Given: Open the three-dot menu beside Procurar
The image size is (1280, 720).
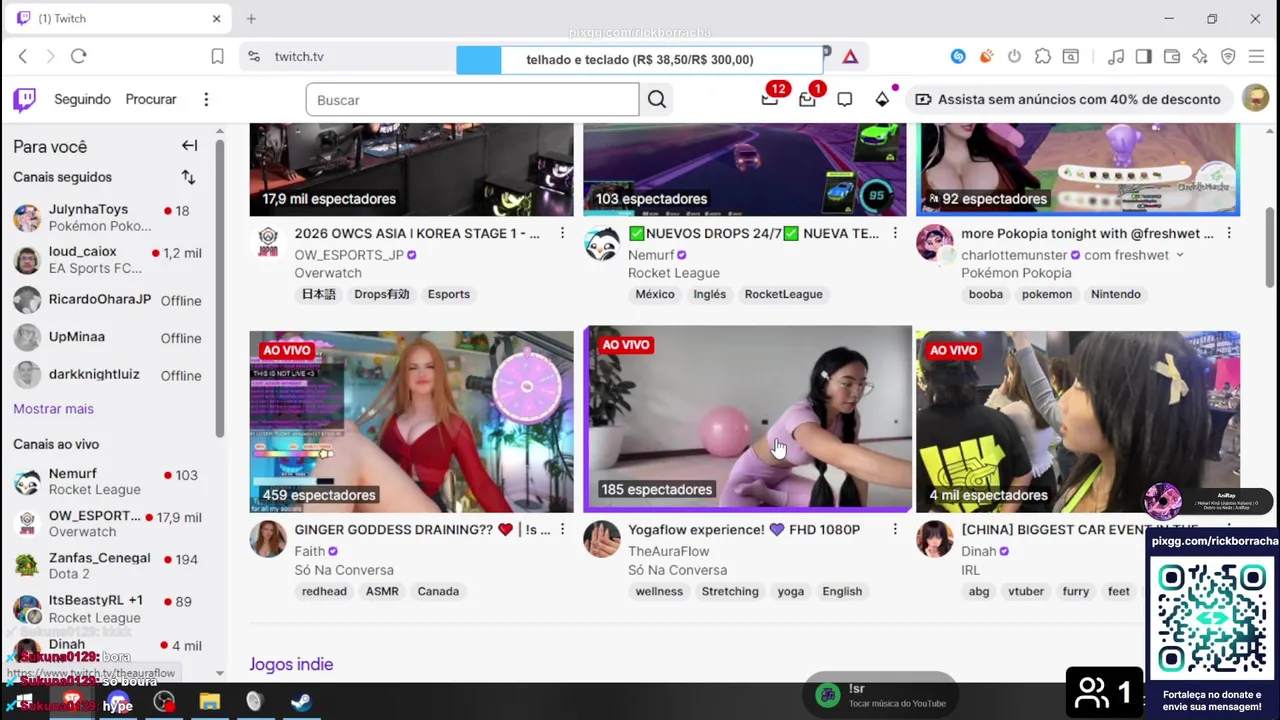Looking at the screenshot, I should [206, 99].
